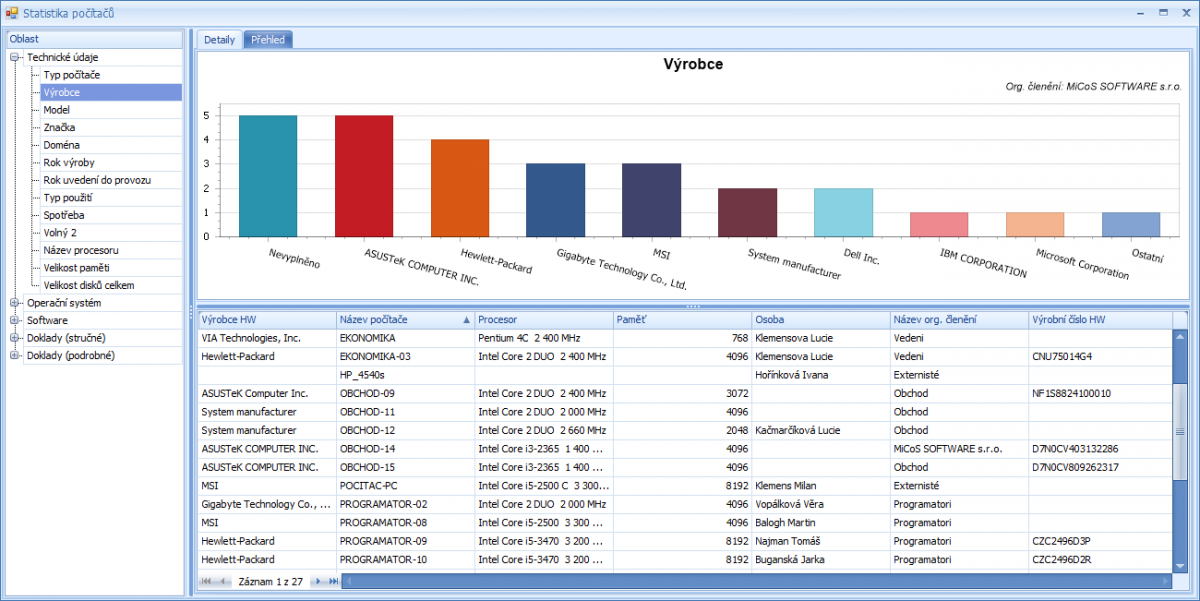Jump to the last record in navigator
This screenshot has height=601, width=1200.
tap(332, 581)
